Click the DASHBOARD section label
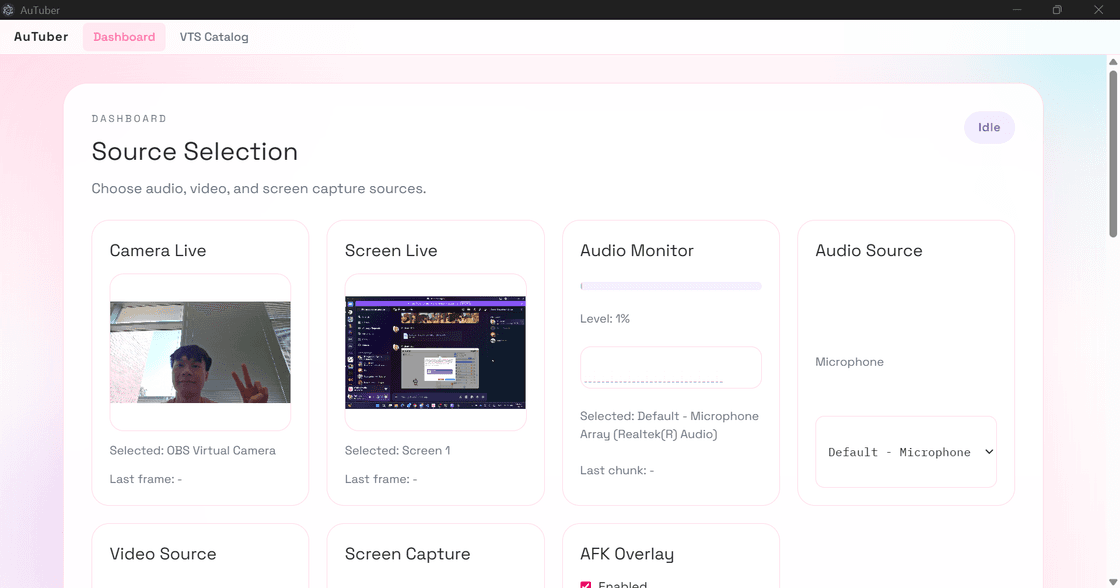Image resolution: width=1120 pixels, height=588 pixels. 129,119
